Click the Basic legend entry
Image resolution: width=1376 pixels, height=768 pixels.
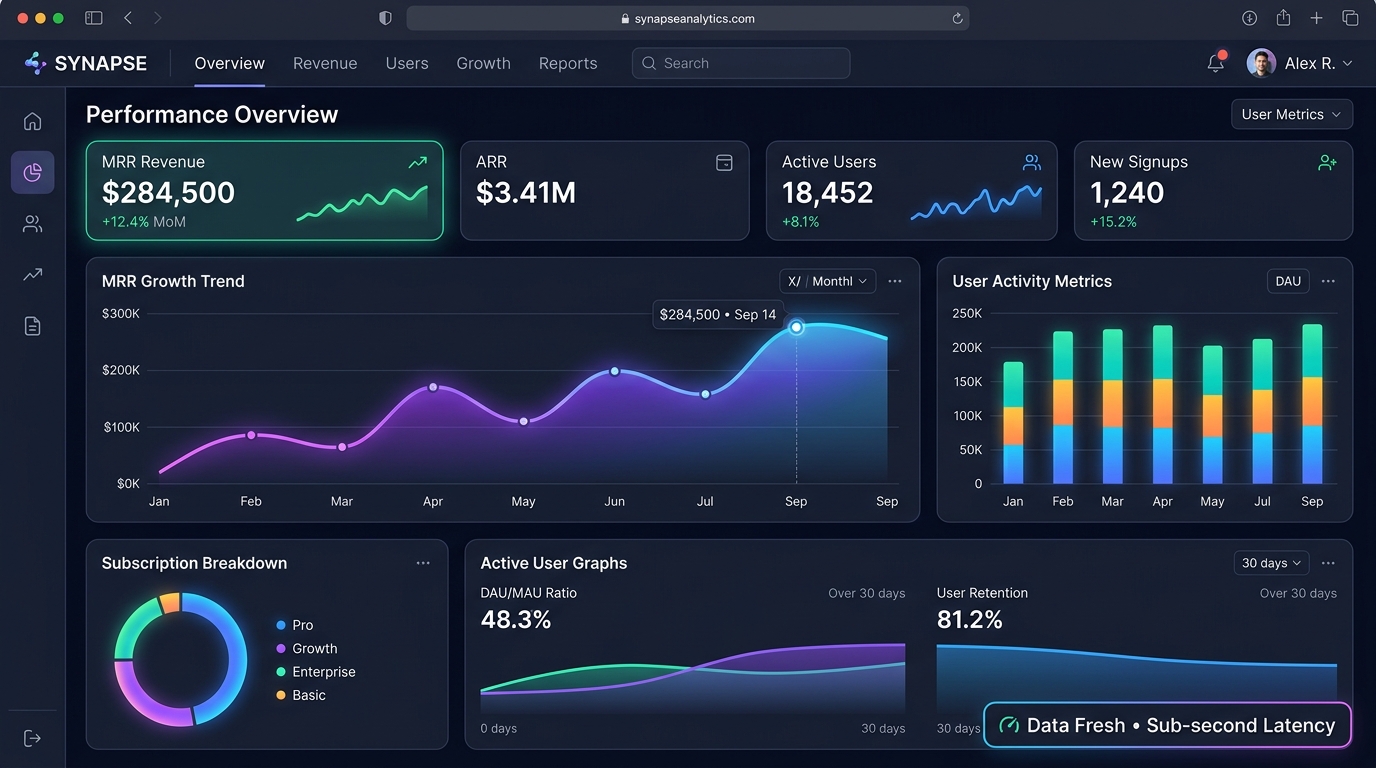click(x=301, y=695)
